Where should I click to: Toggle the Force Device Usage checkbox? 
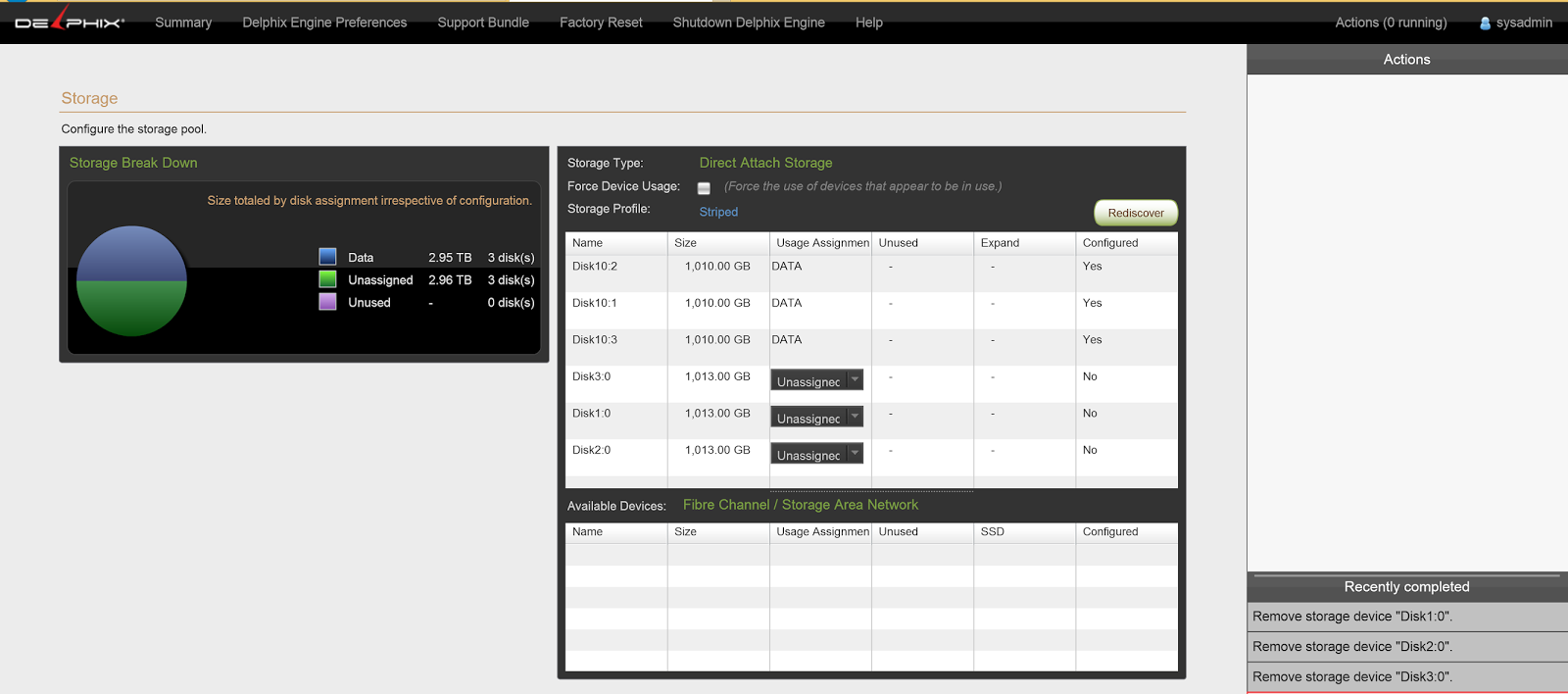[x=704, y=188]
